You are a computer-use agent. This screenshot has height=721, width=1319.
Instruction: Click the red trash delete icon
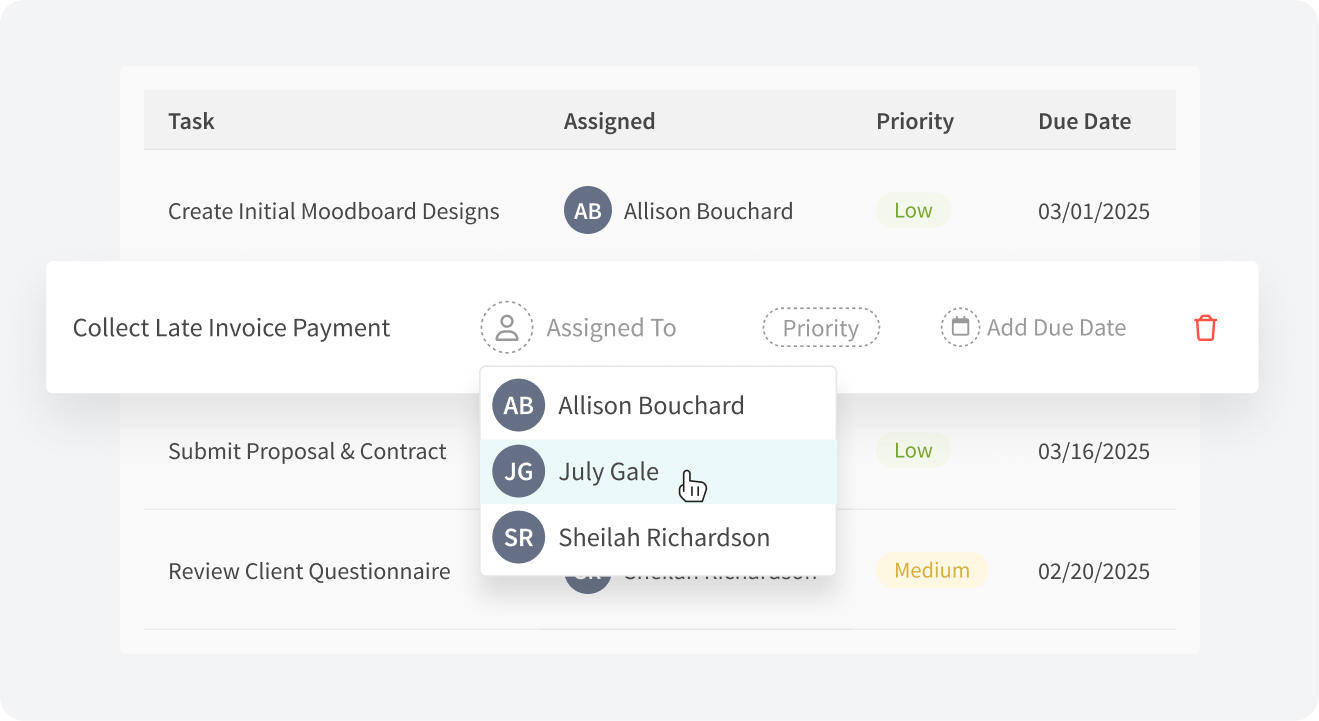1206,328
